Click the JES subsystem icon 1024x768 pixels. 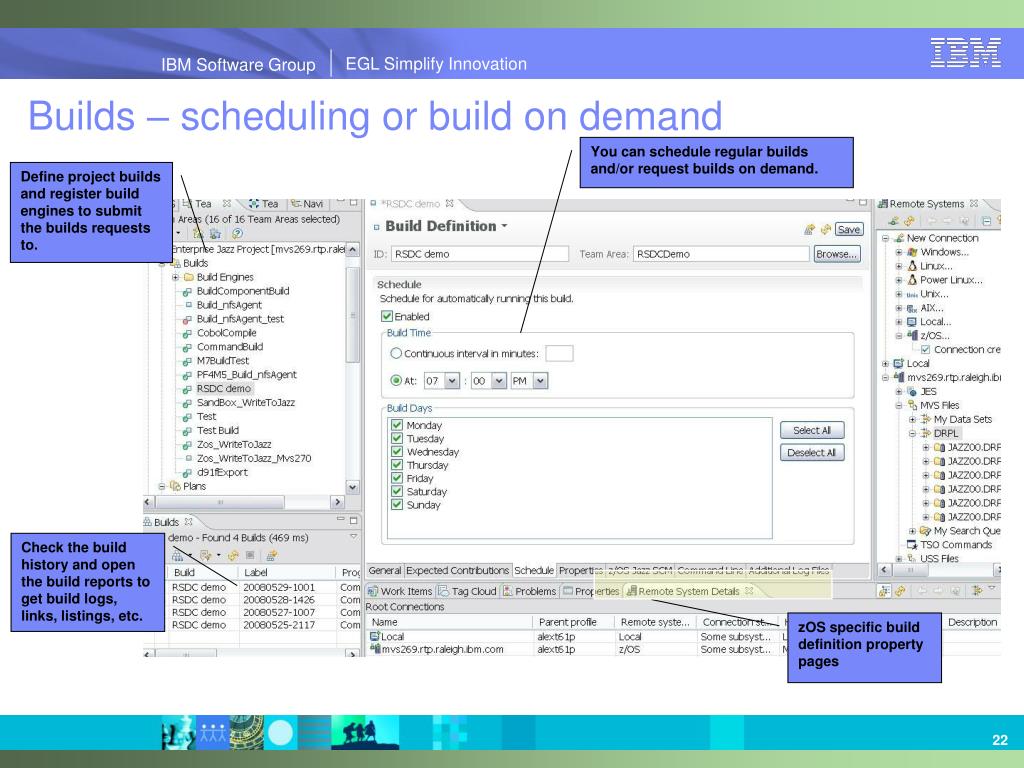coord(912,391)
